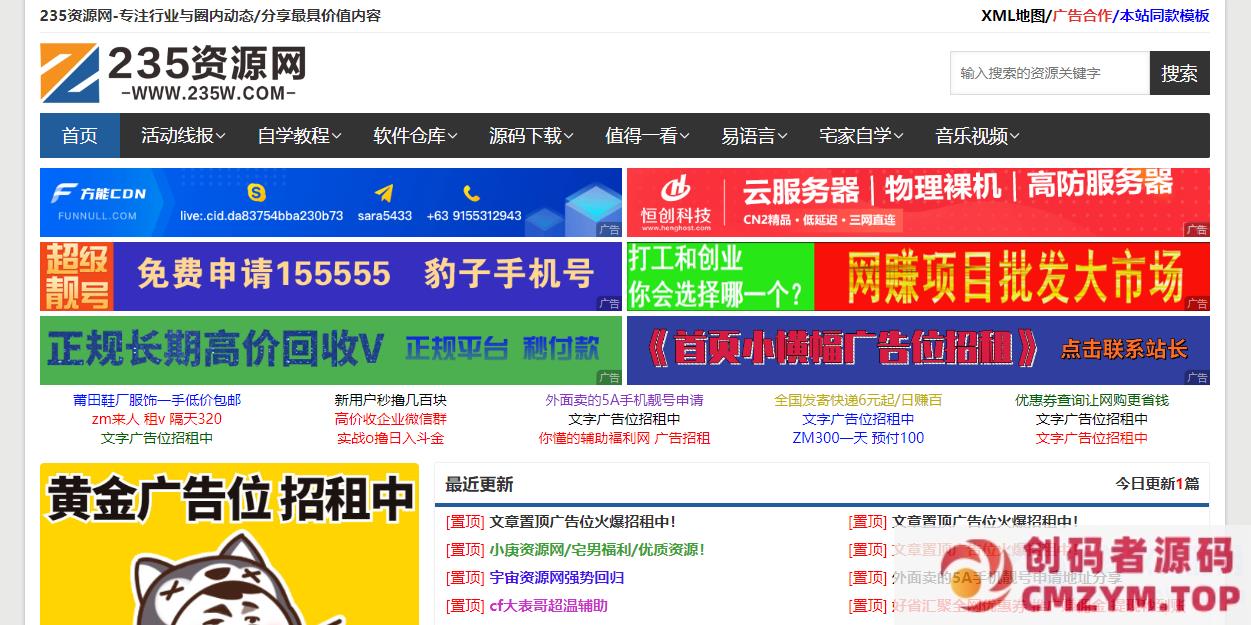Open the XML地图 link

(1012, 15)
